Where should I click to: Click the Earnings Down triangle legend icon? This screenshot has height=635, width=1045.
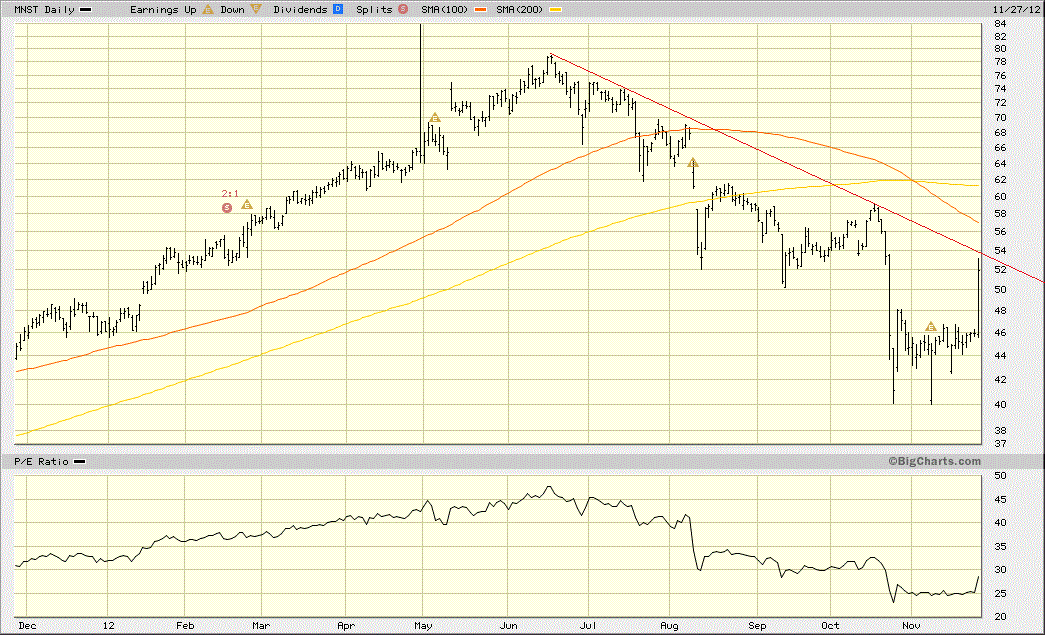(x=256, y=9)
